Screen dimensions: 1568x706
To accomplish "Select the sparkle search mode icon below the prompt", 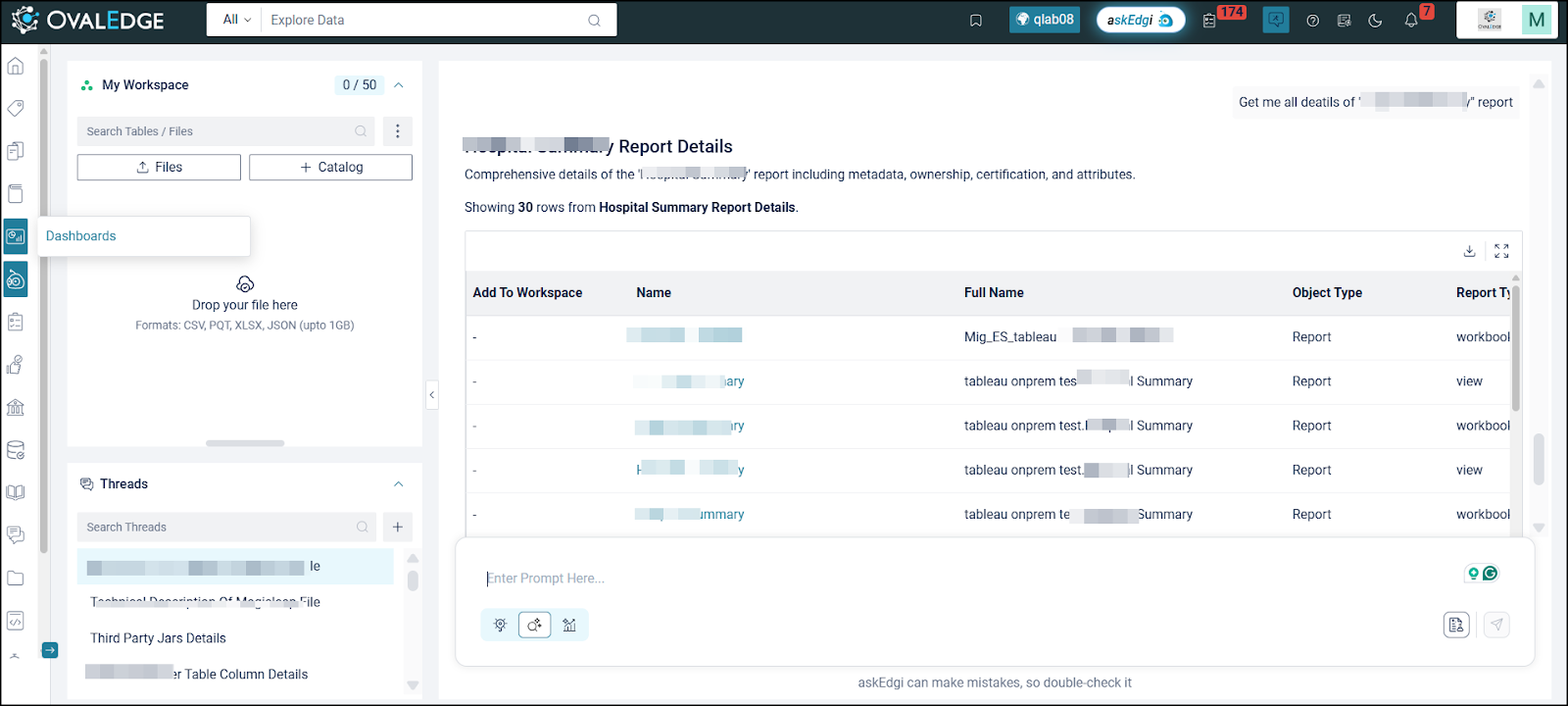I will [535, 625].
